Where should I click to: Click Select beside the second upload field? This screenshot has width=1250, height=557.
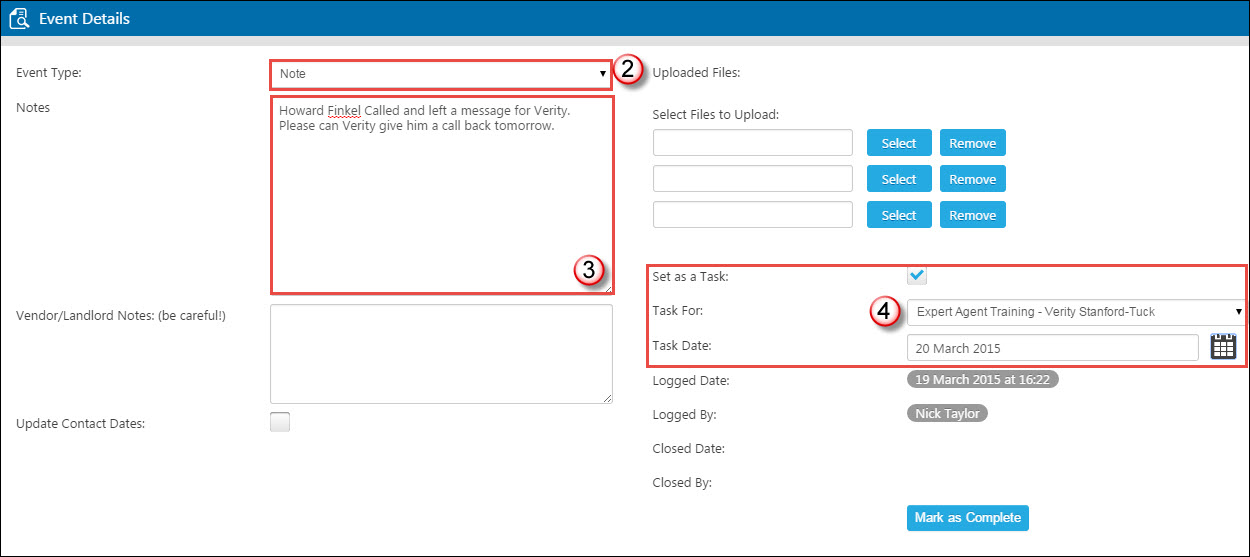(899, 179)
